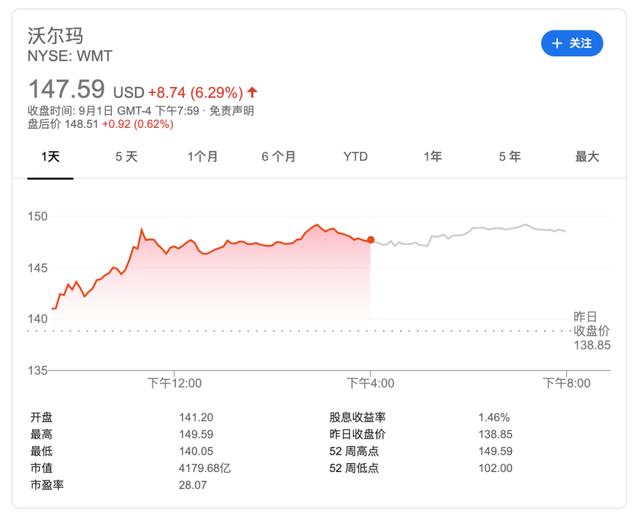Click the 下午12:00 time axis marker
Screen dimensions: 640x517
[x=174, y=383]
